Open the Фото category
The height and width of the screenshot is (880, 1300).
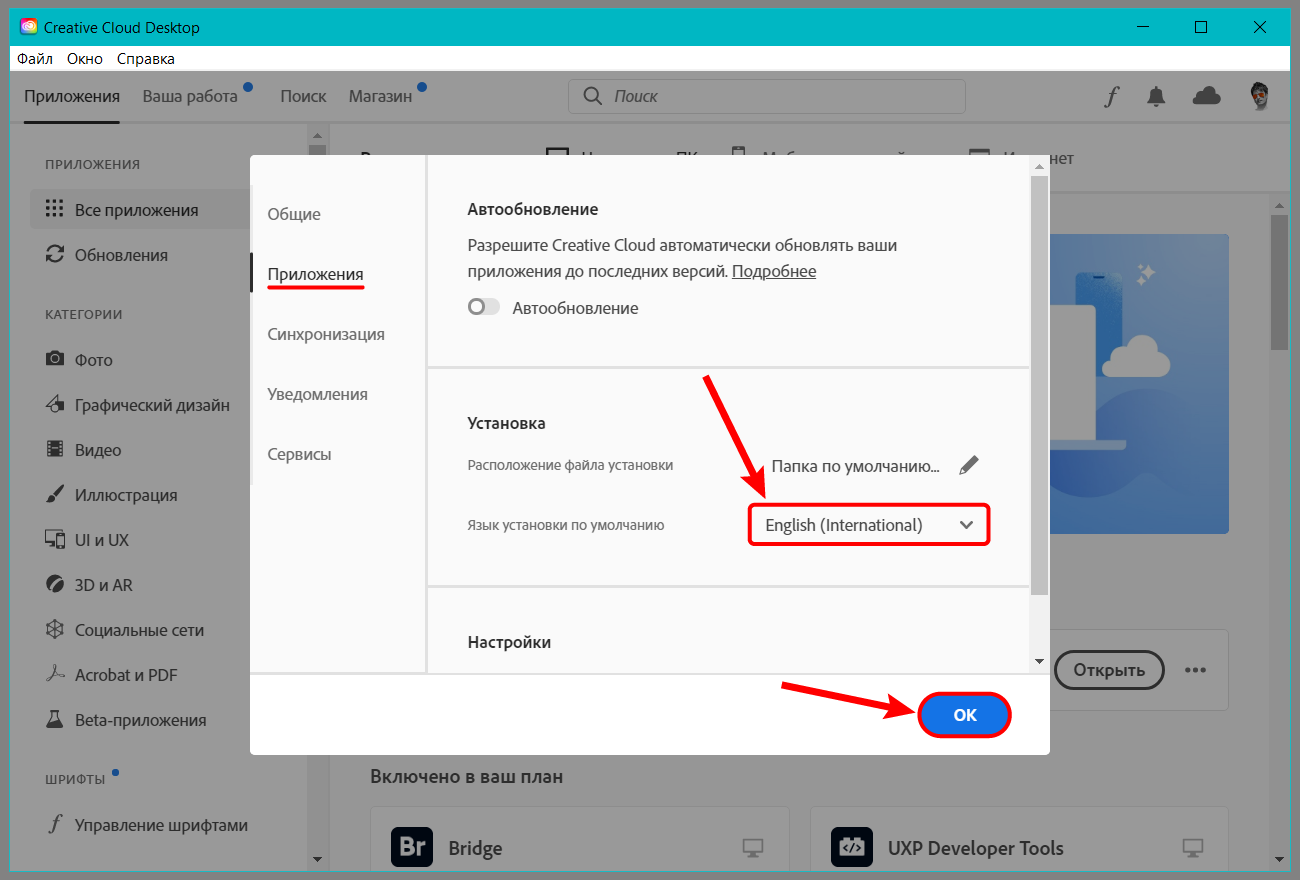pyautogui.click(x=93, y=360)
